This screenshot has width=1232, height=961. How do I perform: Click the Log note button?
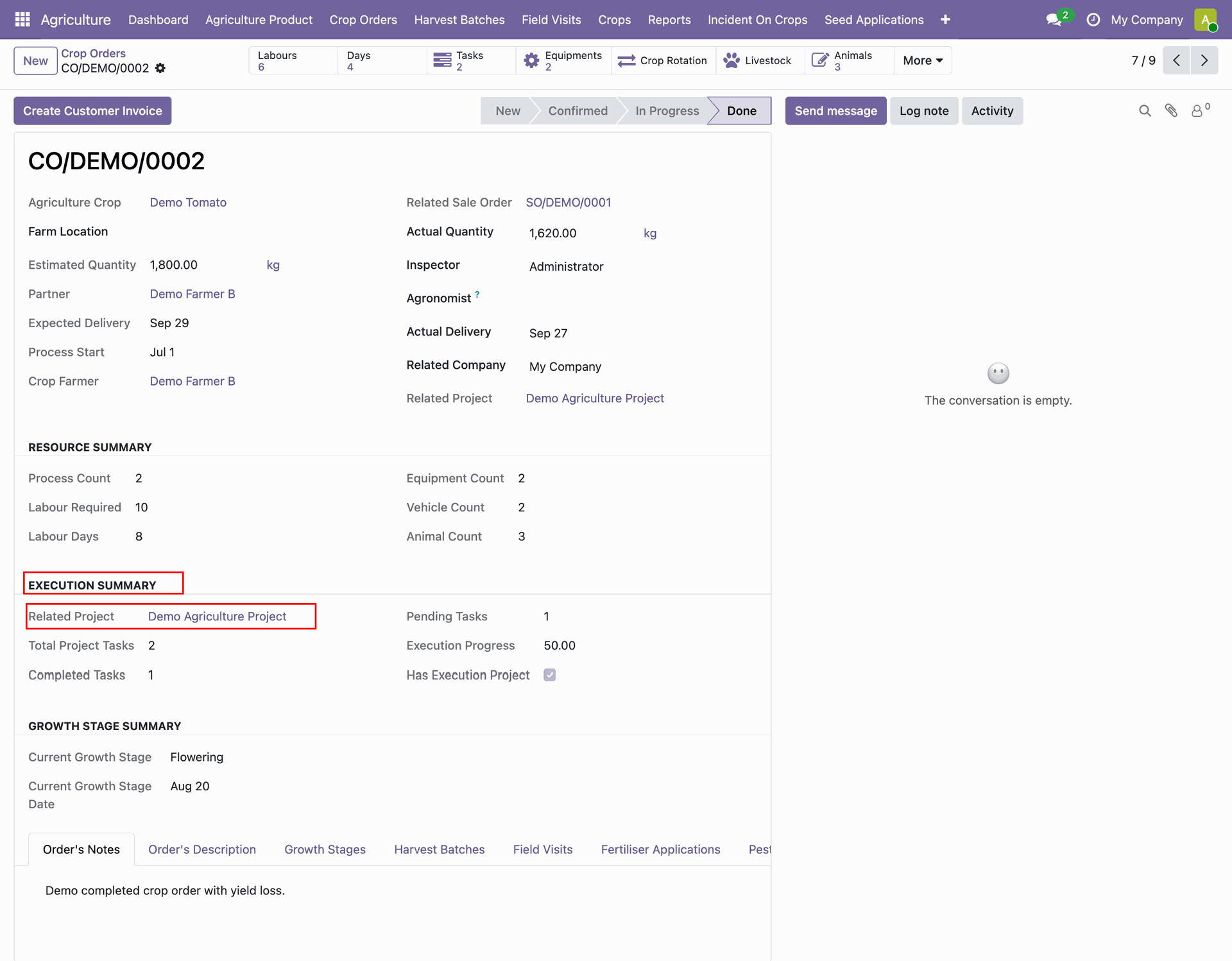924,111
